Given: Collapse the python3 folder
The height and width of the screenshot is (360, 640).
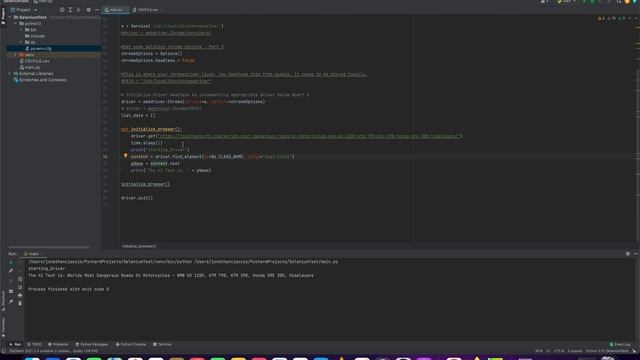Looking at the screenshot, I should point(16,24).
